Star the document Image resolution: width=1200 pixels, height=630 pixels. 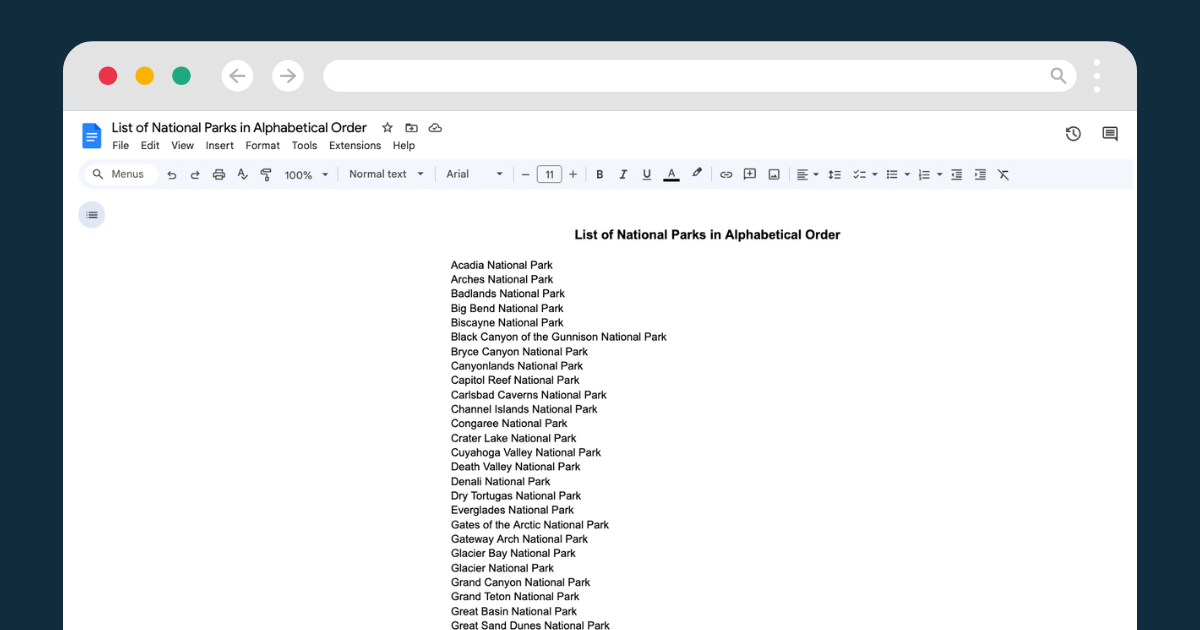point(388,128)
